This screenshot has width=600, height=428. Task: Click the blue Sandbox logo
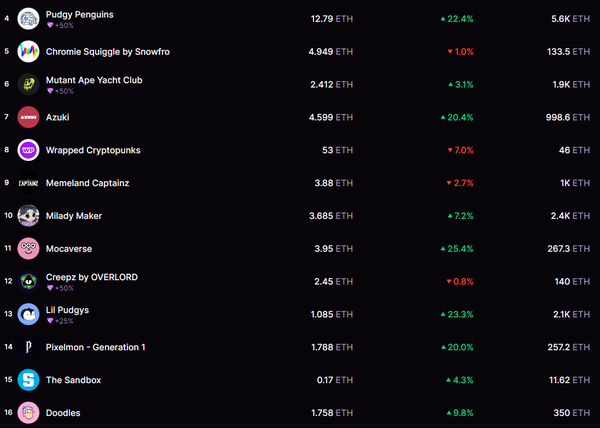(29, 380)
